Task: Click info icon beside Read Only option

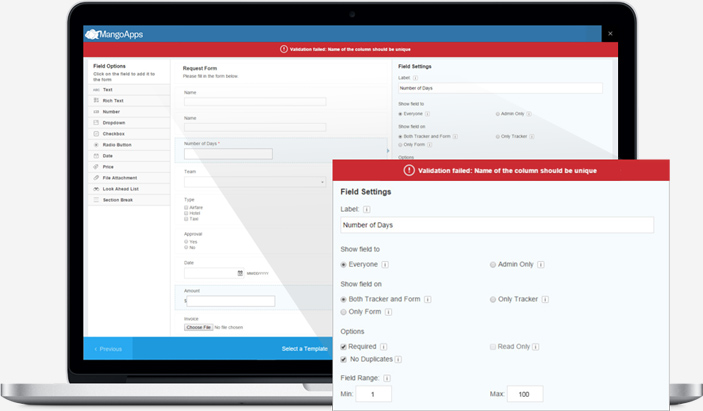Action: (x=536, y=347)
